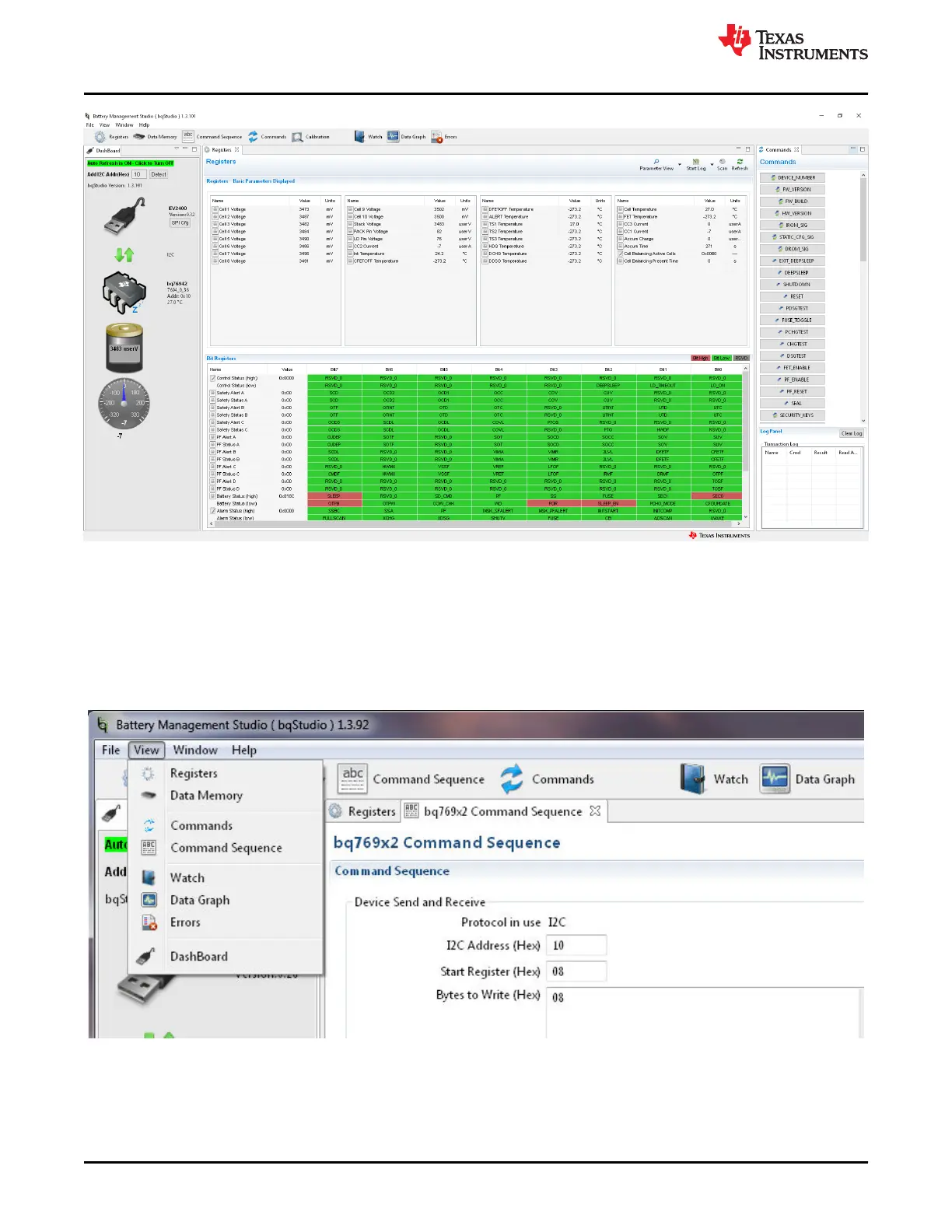Close the Registers tab in bqStudio 1.3.101
Image resolution: width=952 pixels, height=1232 pixels.
237,150
